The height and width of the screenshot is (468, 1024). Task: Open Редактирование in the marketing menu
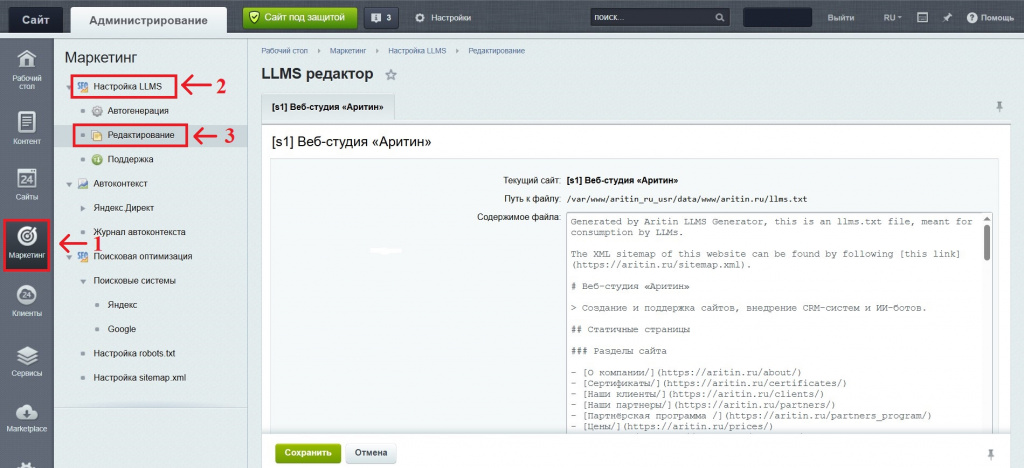[x=141, y=135]
